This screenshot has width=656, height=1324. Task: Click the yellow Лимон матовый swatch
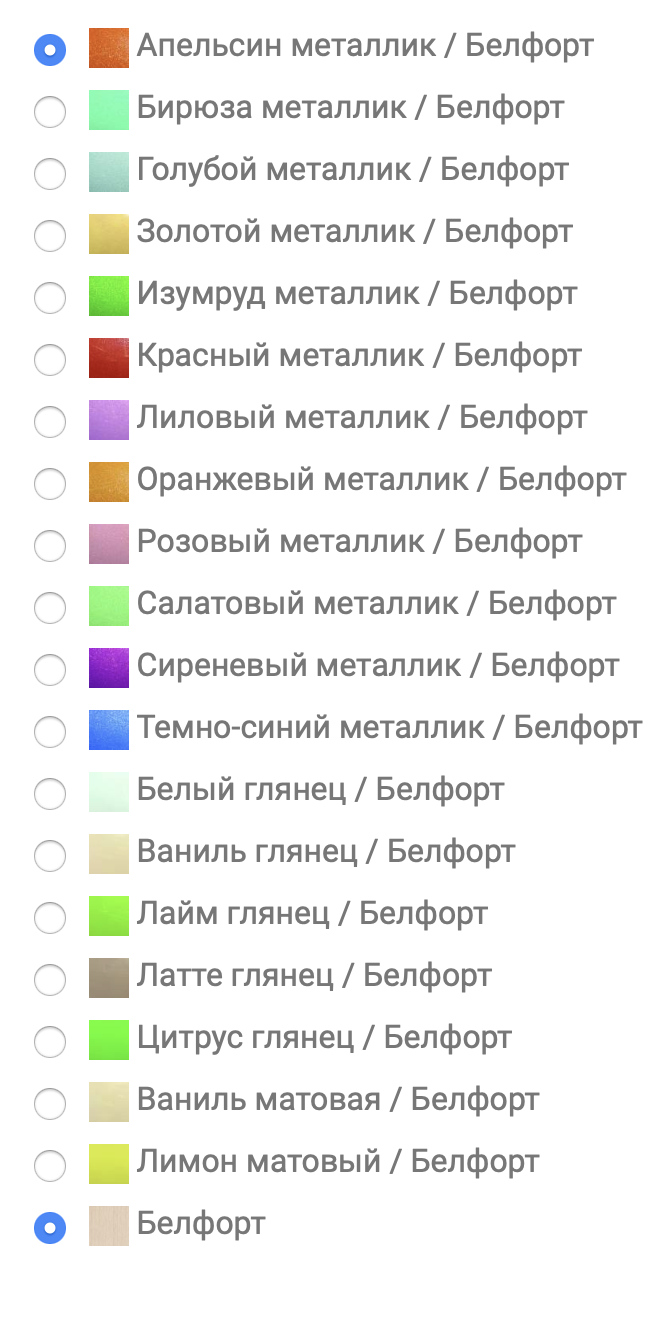coord(109,1164)
